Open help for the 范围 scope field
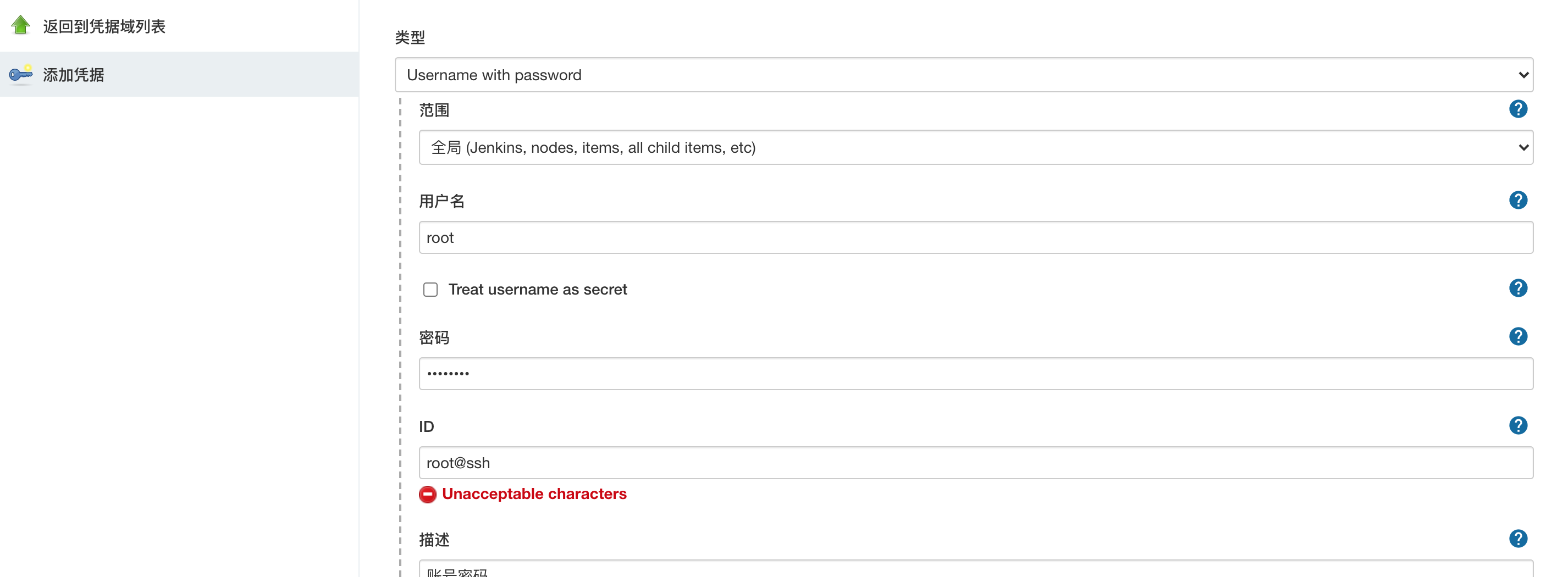Screen dimensions: 1568x577 coord(1517,109)
